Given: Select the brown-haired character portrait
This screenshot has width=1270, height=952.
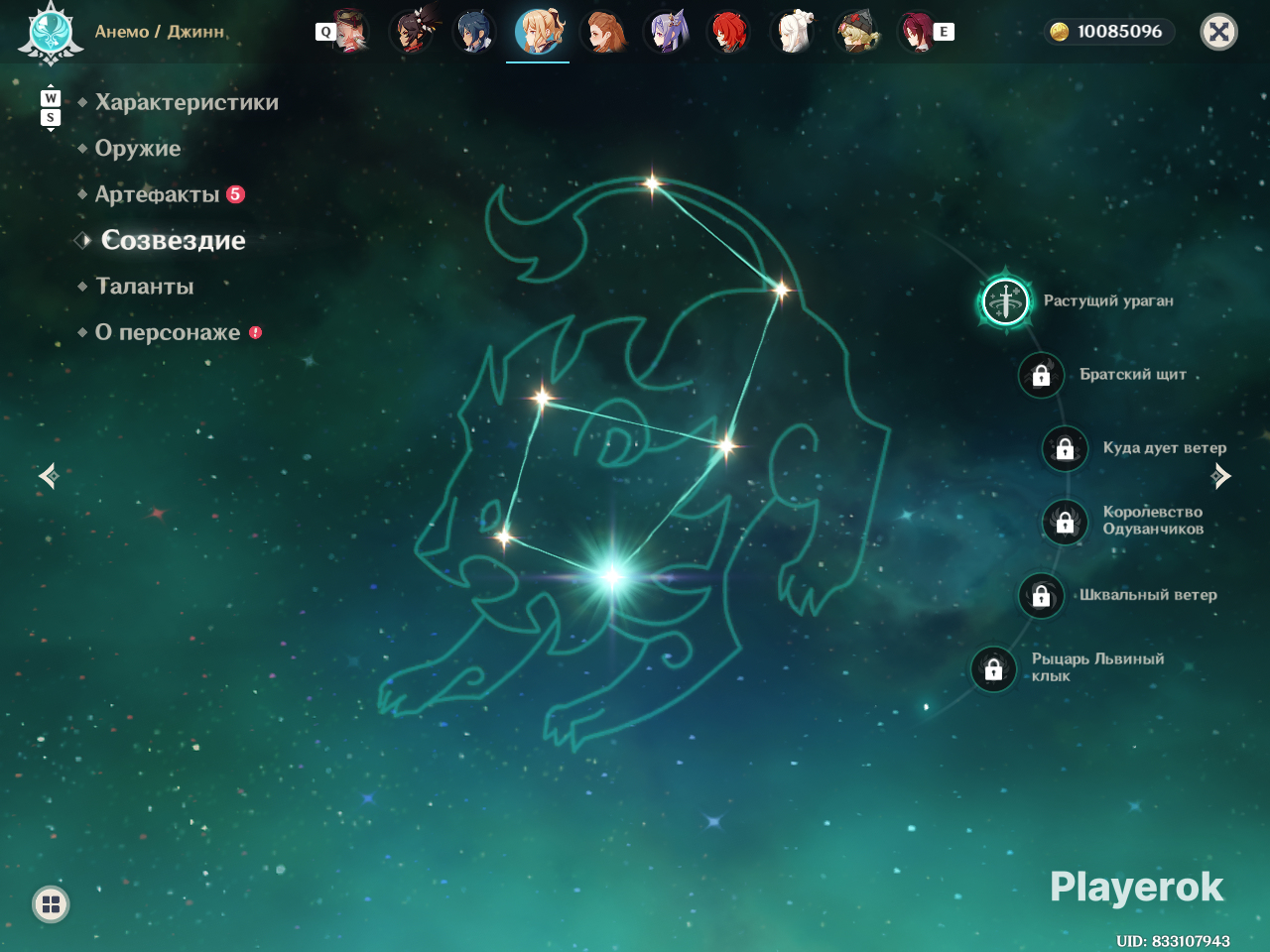Looking at the screenshot, I should 603,32.
